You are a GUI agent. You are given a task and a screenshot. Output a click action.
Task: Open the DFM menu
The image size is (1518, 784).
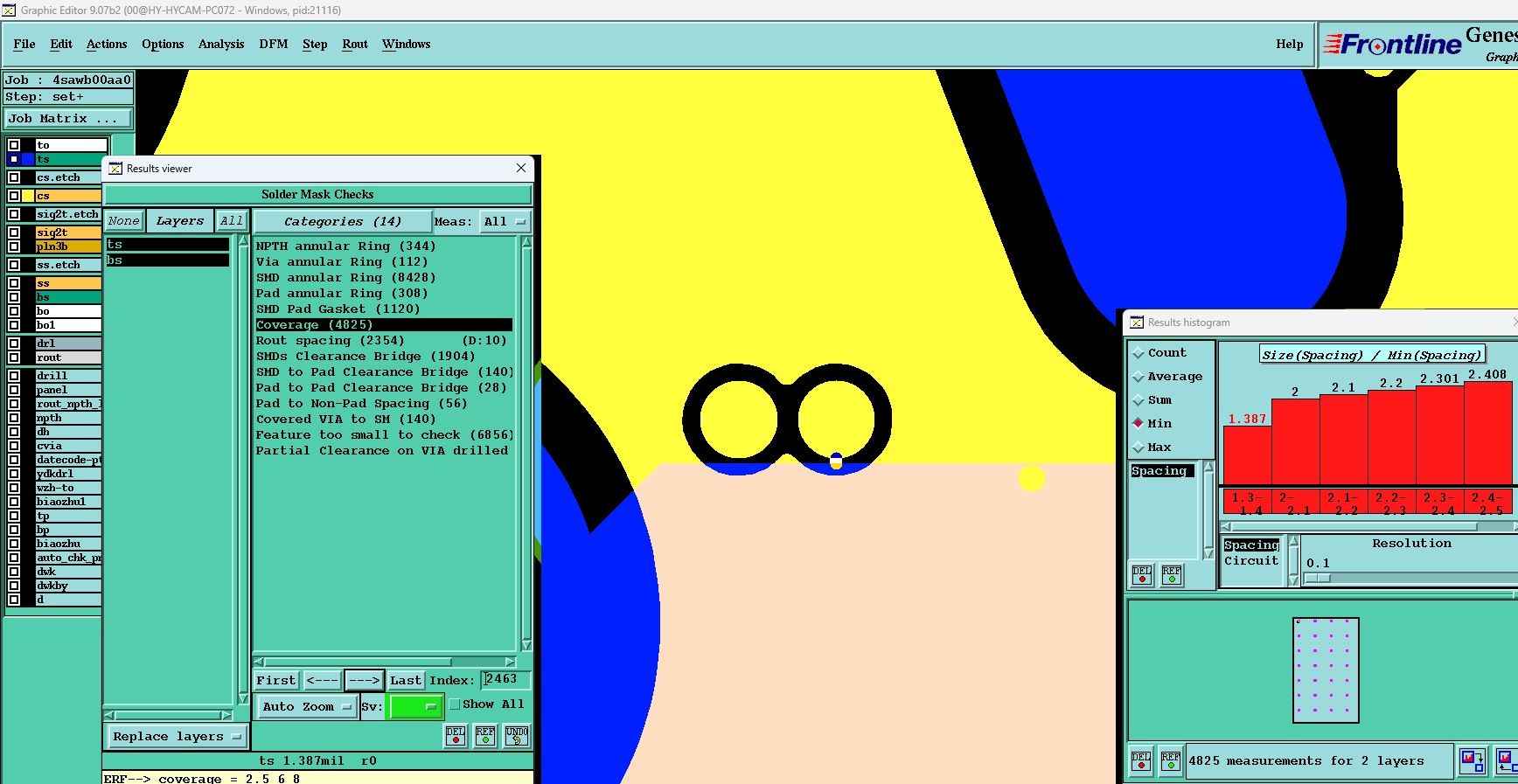(274, 45)
